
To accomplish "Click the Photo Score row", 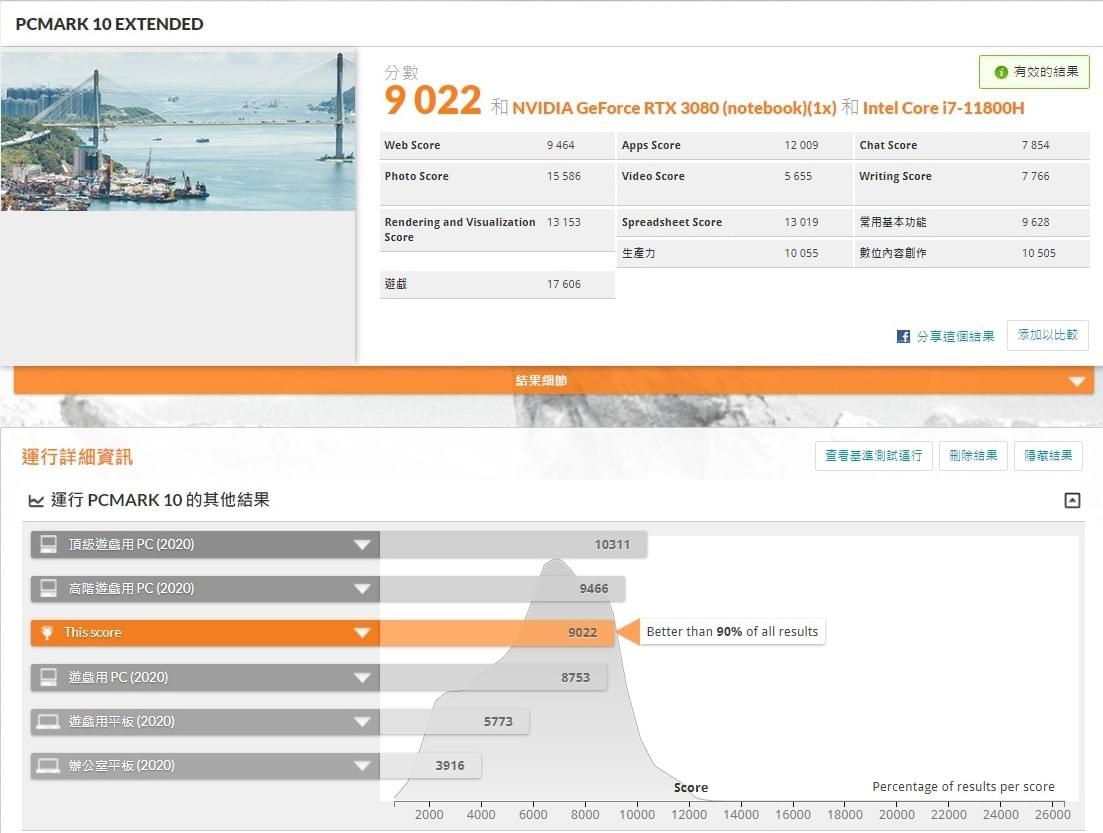I will pyautogui.click(x=497, y=184).
